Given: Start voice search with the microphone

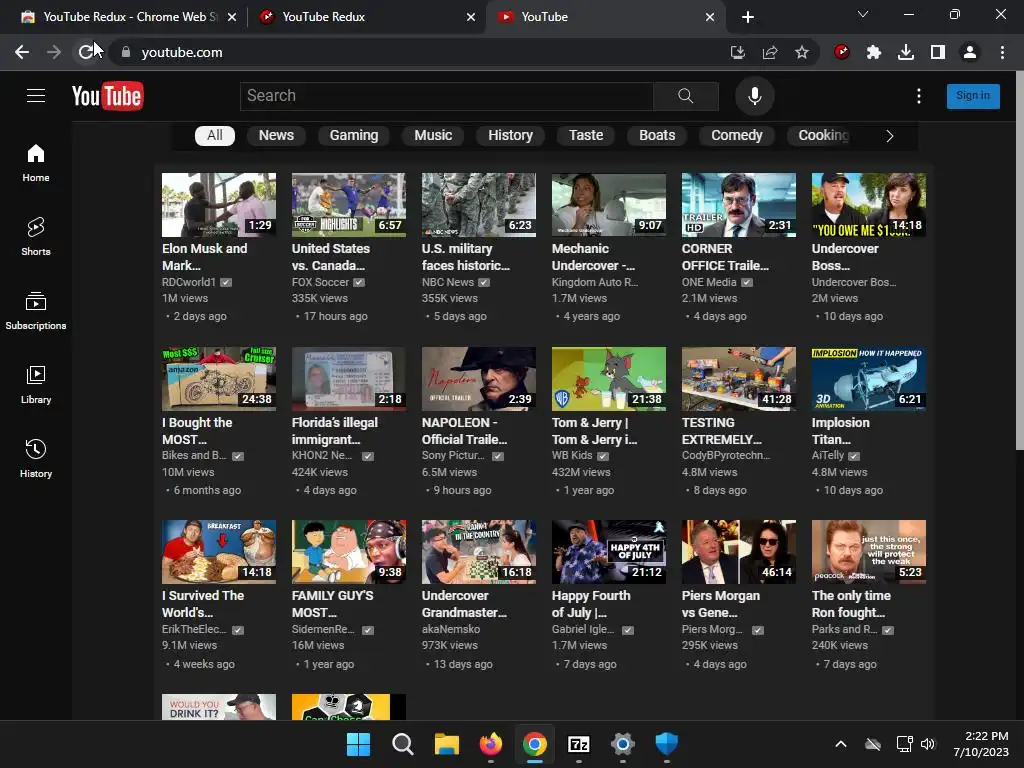Looking at the screenshot, I should point(754,96).
